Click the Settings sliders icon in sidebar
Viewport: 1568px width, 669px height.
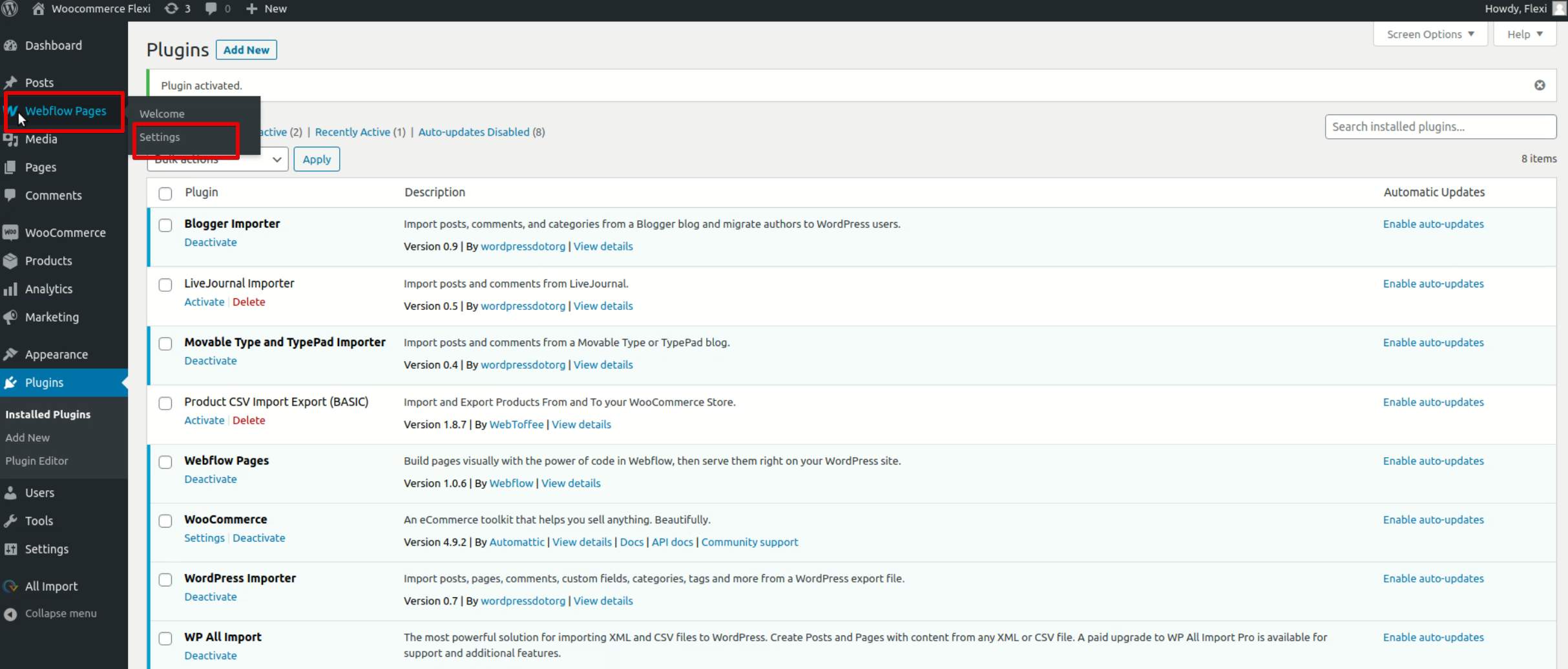(x=10, y=549)
